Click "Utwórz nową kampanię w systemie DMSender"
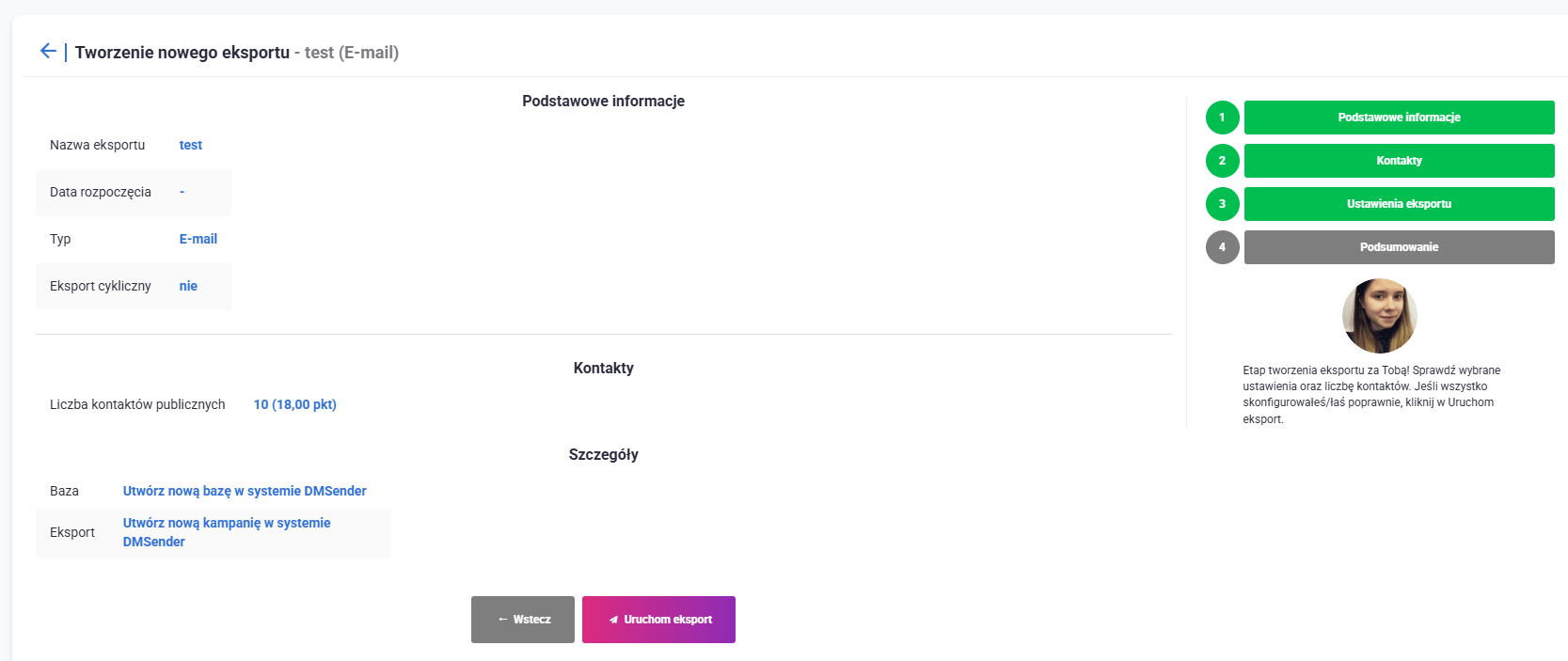The width and height of the screenshot is (1568, 661). (x=227, y=523)
